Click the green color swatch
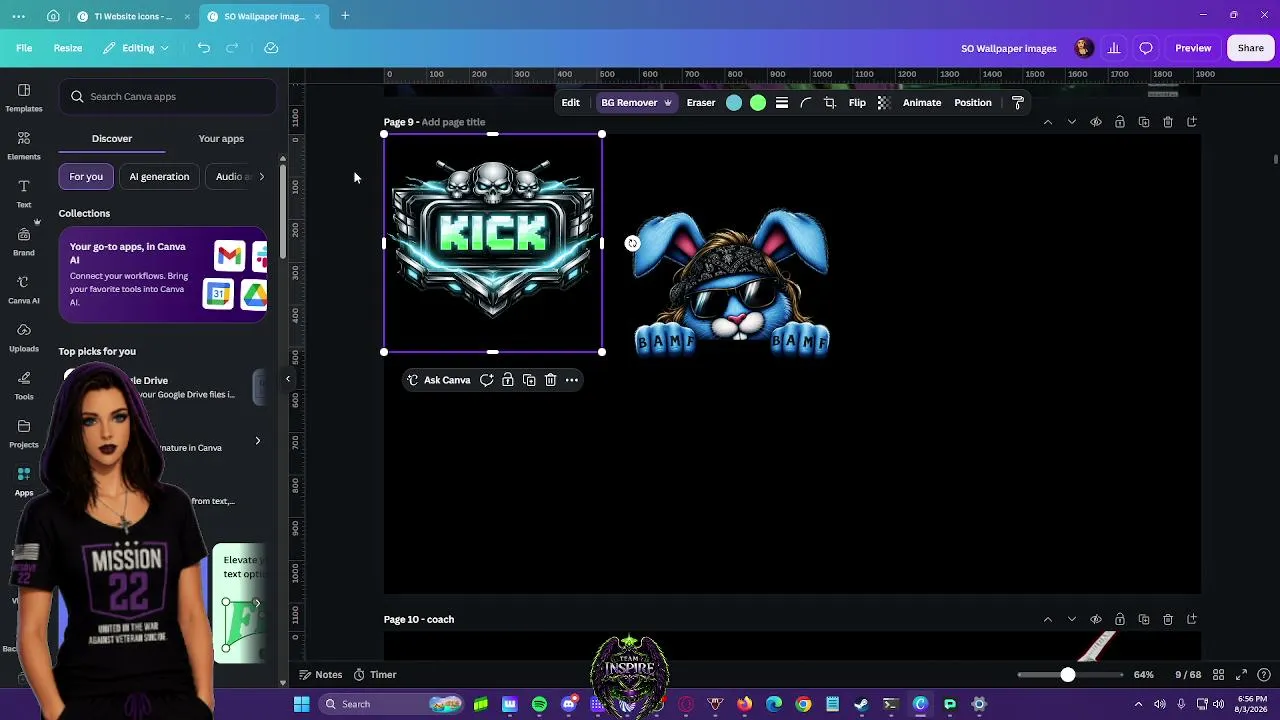This screenshot has height=720, width=1280. (758, 103)
